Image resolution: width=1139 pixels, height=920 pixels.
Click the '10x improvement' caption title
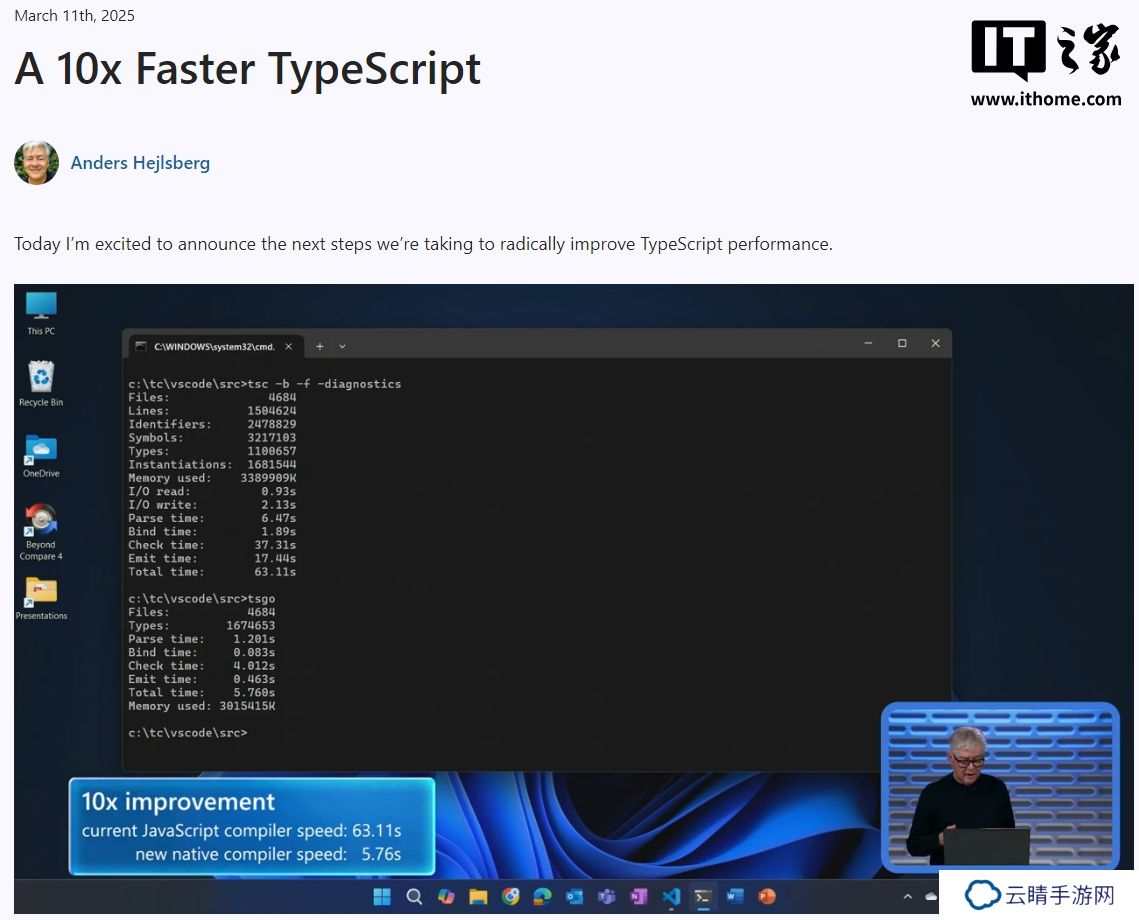tap(178, 802)
